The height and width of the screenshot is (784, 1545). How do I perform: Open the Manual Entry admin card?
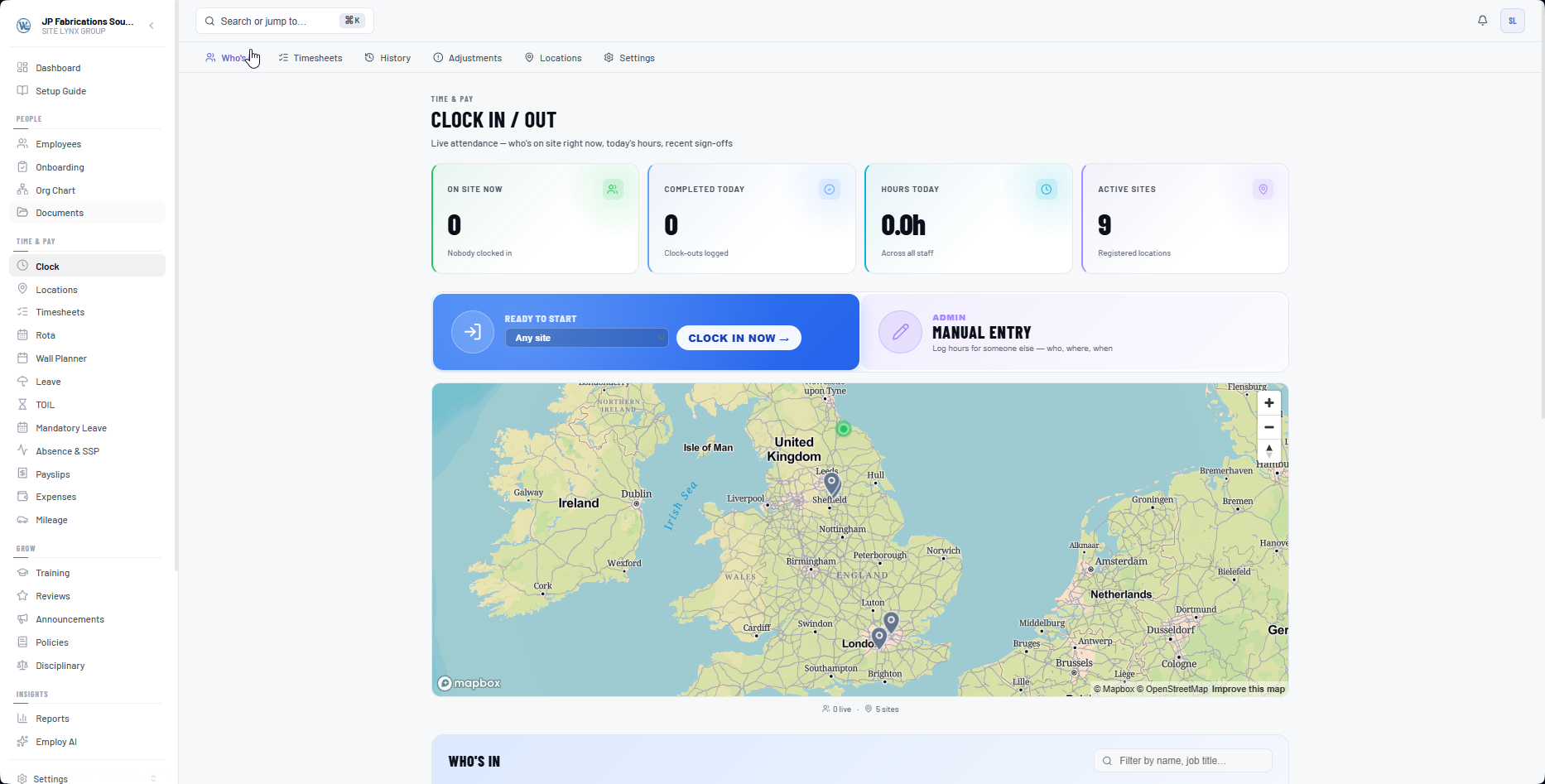pos(1074,332)
